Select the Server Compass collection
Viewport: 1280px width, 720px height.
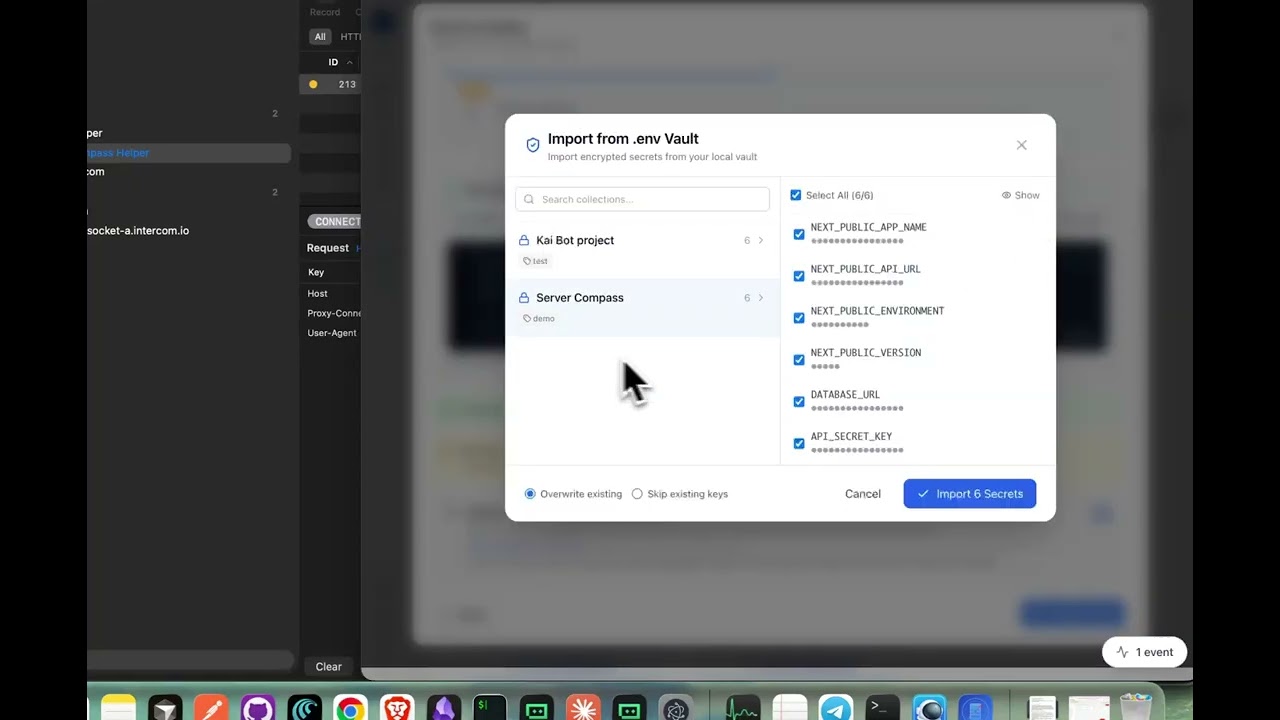(x=642, y=307)
